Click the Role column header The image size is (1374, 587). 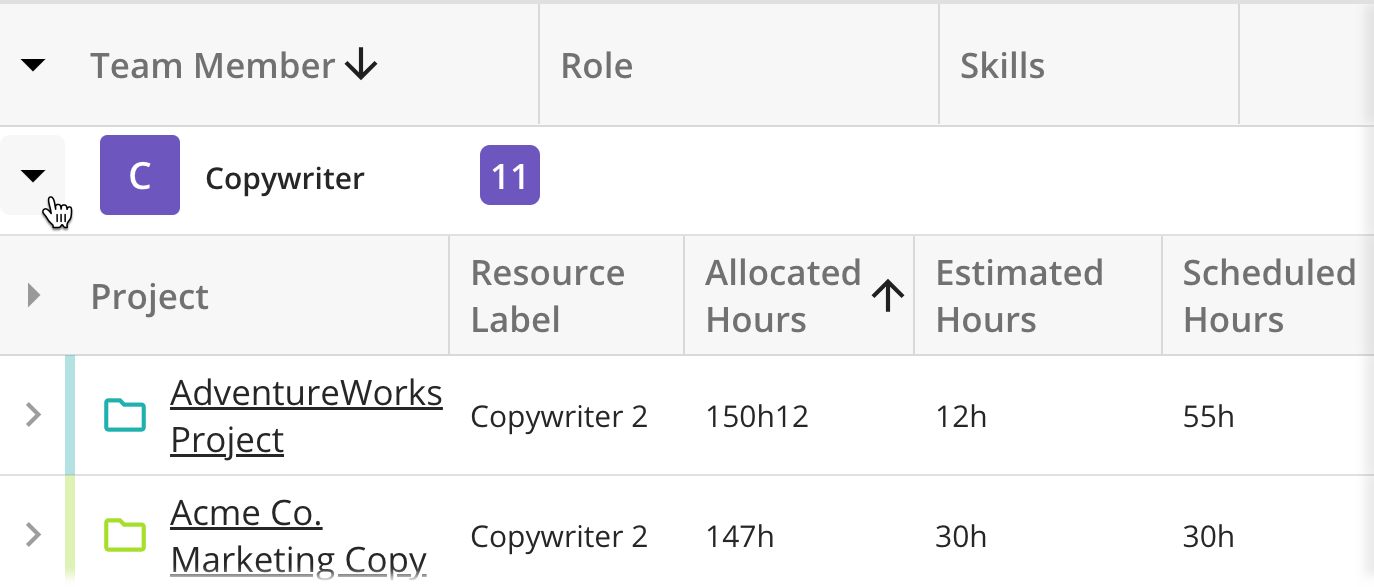click(x=596, y=64)
